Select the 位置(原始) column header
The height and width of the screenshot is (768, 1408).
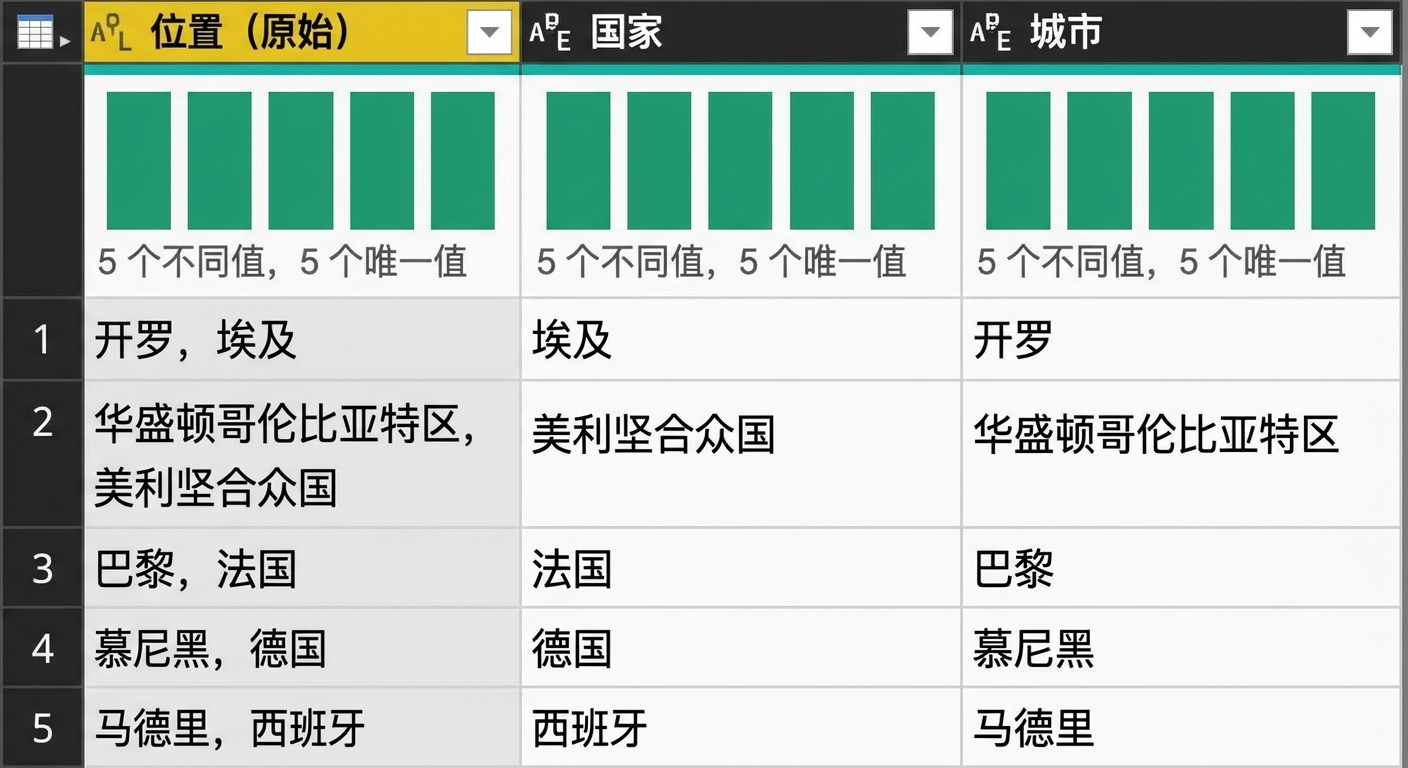pyautogui.click(x=302, y=32)
